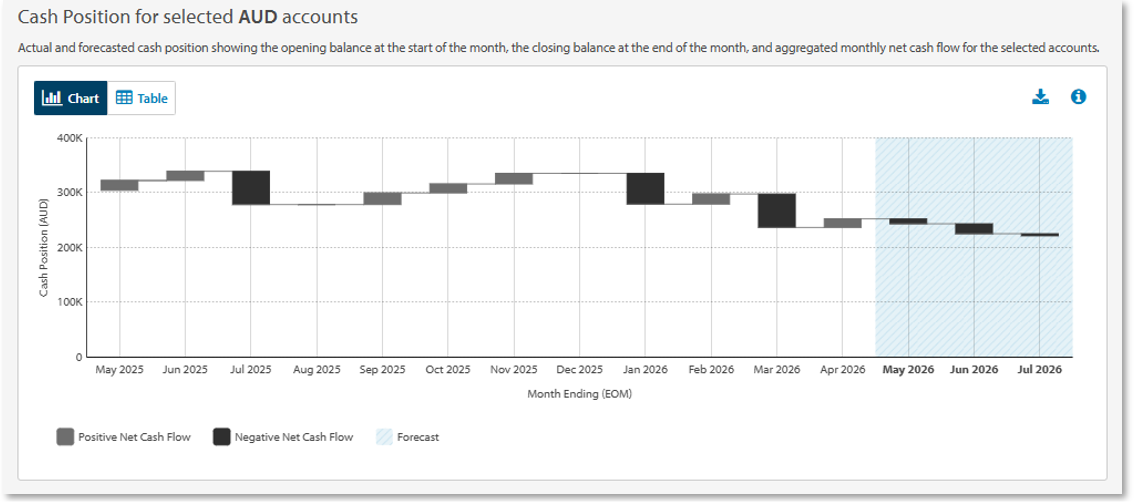Screen dimensions: 1135x502
Task: Select the Nov 2025 positive cash flow bar
Action: click(514, 179)
